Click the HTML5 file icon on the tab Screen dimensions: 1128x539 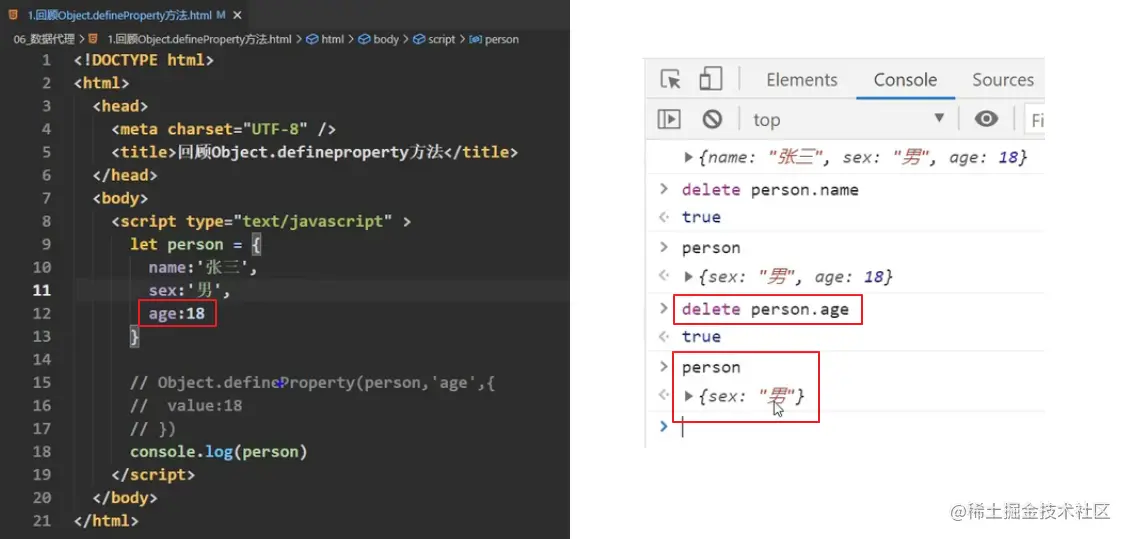click(14, 14)
